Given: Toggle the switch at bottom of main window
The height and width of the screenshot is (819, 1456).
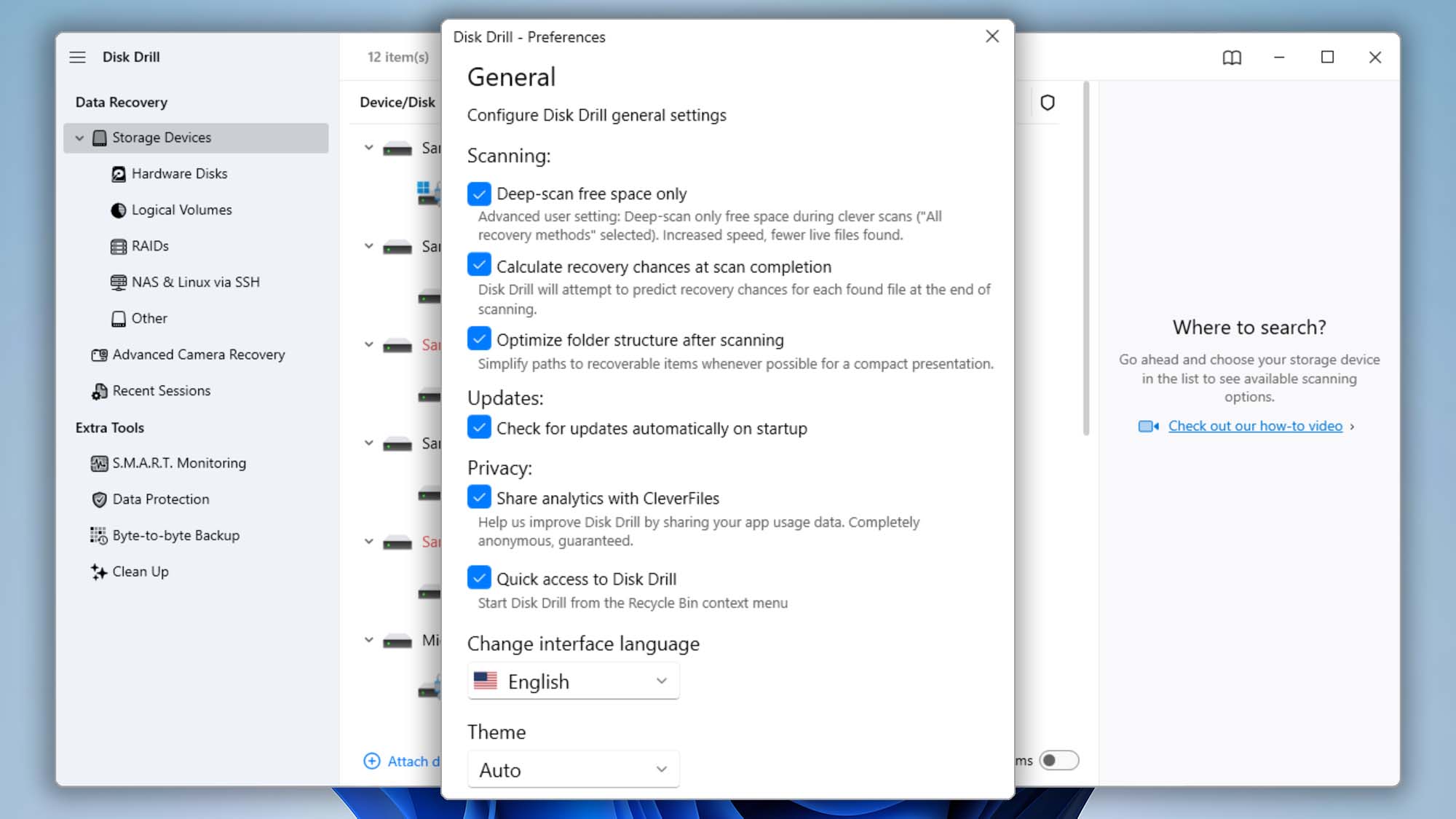Looking at the screenshot, I should pos(1059,760).
